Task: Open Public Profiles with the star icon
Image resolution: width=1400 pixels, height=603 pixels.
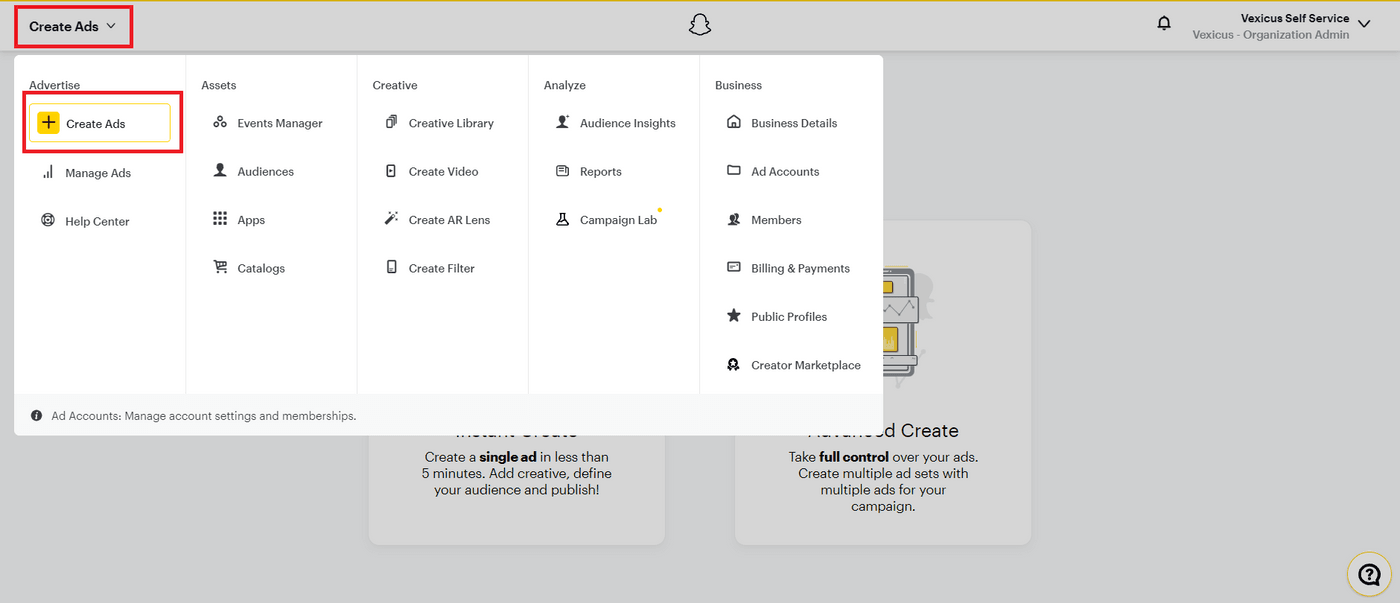Action: [789, 316]
